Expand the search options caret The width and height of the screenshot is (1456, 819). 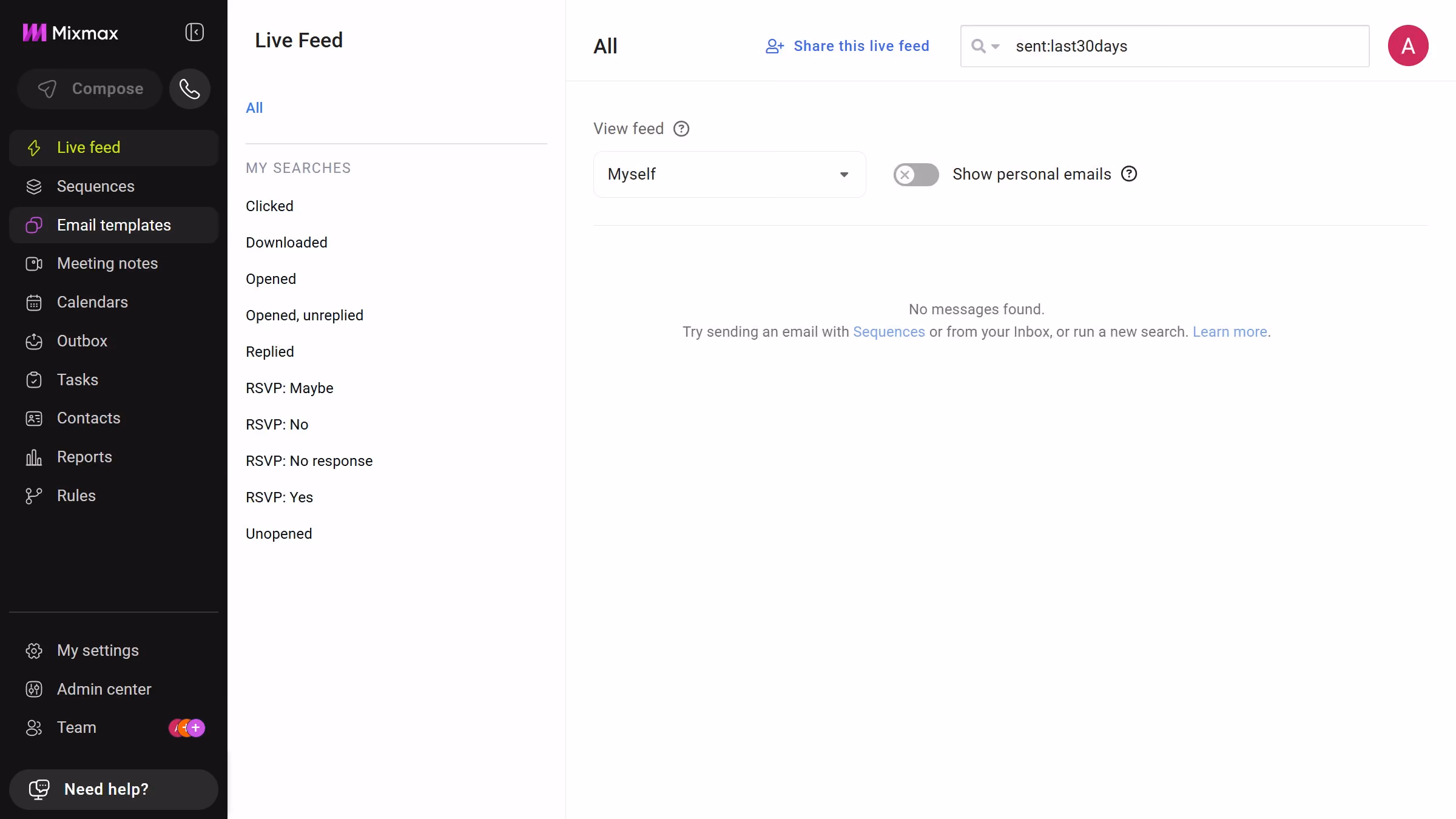click(x=996, y=47)
